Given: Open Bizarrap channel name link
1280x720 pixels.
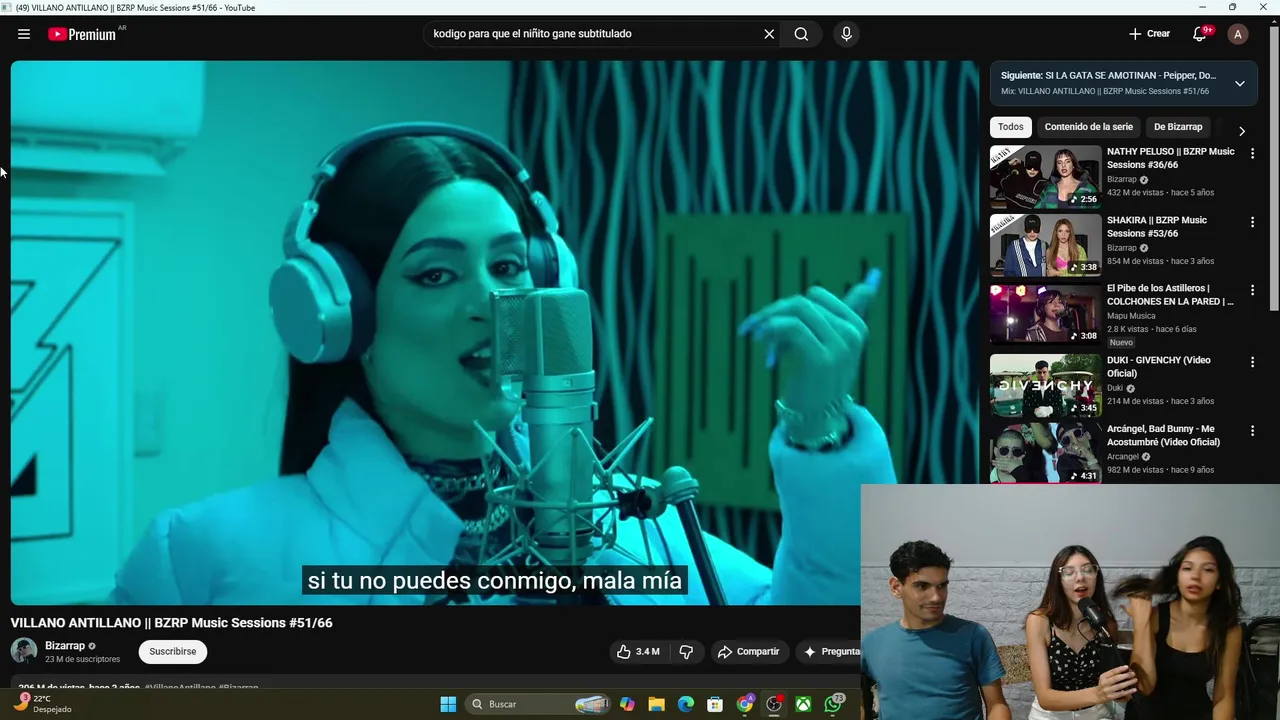Looking at the screenshot, I should (x=65, y=646).
